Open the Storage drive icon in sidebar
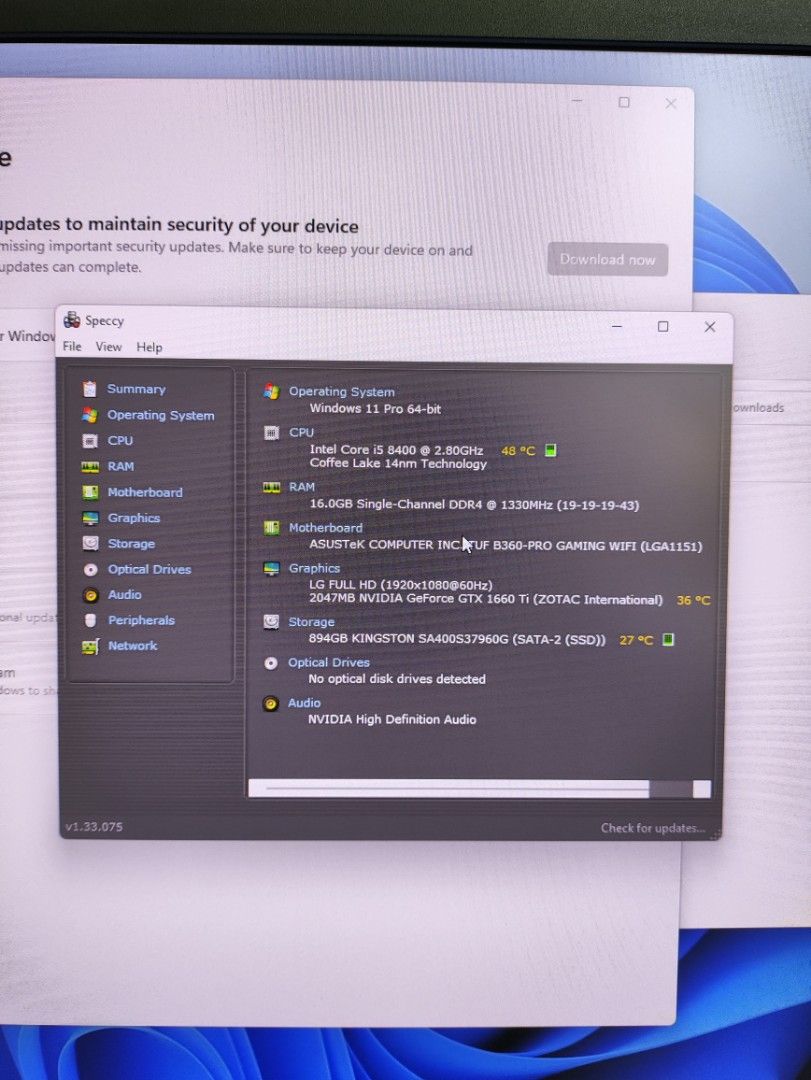 point(90,543)
